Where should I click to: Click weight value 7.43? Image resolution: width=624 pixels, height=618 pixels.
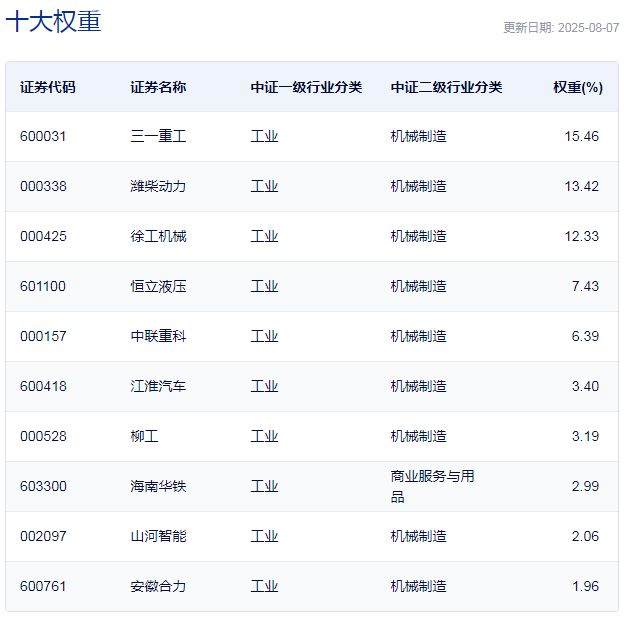[x=585, y=287]
